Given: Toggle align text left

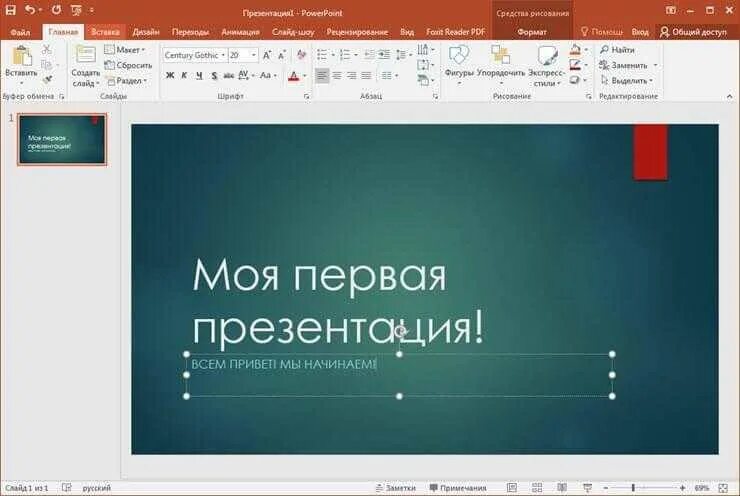Looking at the screenshot, I should [322, 76].
